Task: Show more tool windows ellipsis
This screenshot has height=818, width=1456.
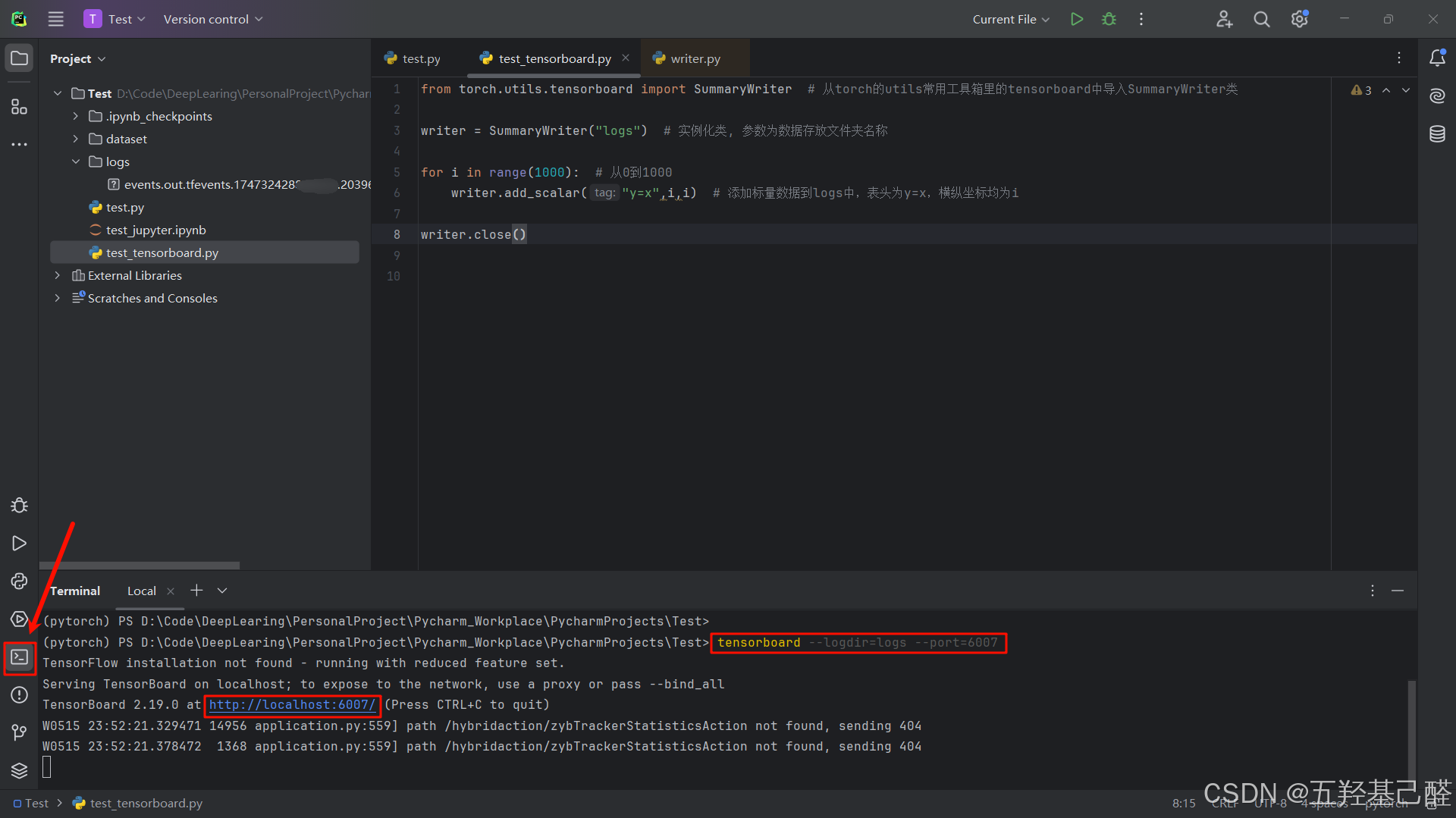Action: [x=20, y=144]
